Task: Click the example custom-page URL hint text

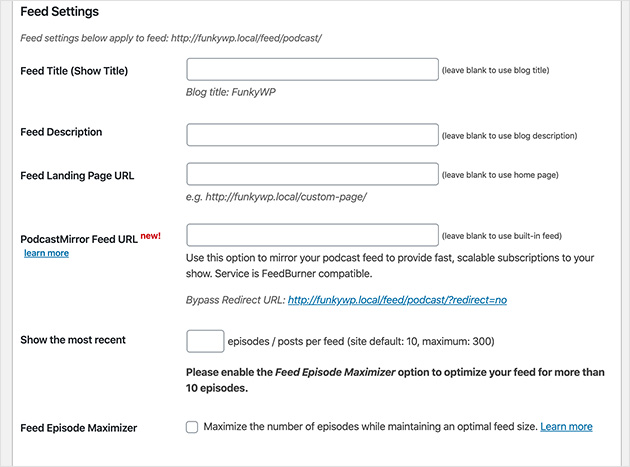Action: pos(276,196)
